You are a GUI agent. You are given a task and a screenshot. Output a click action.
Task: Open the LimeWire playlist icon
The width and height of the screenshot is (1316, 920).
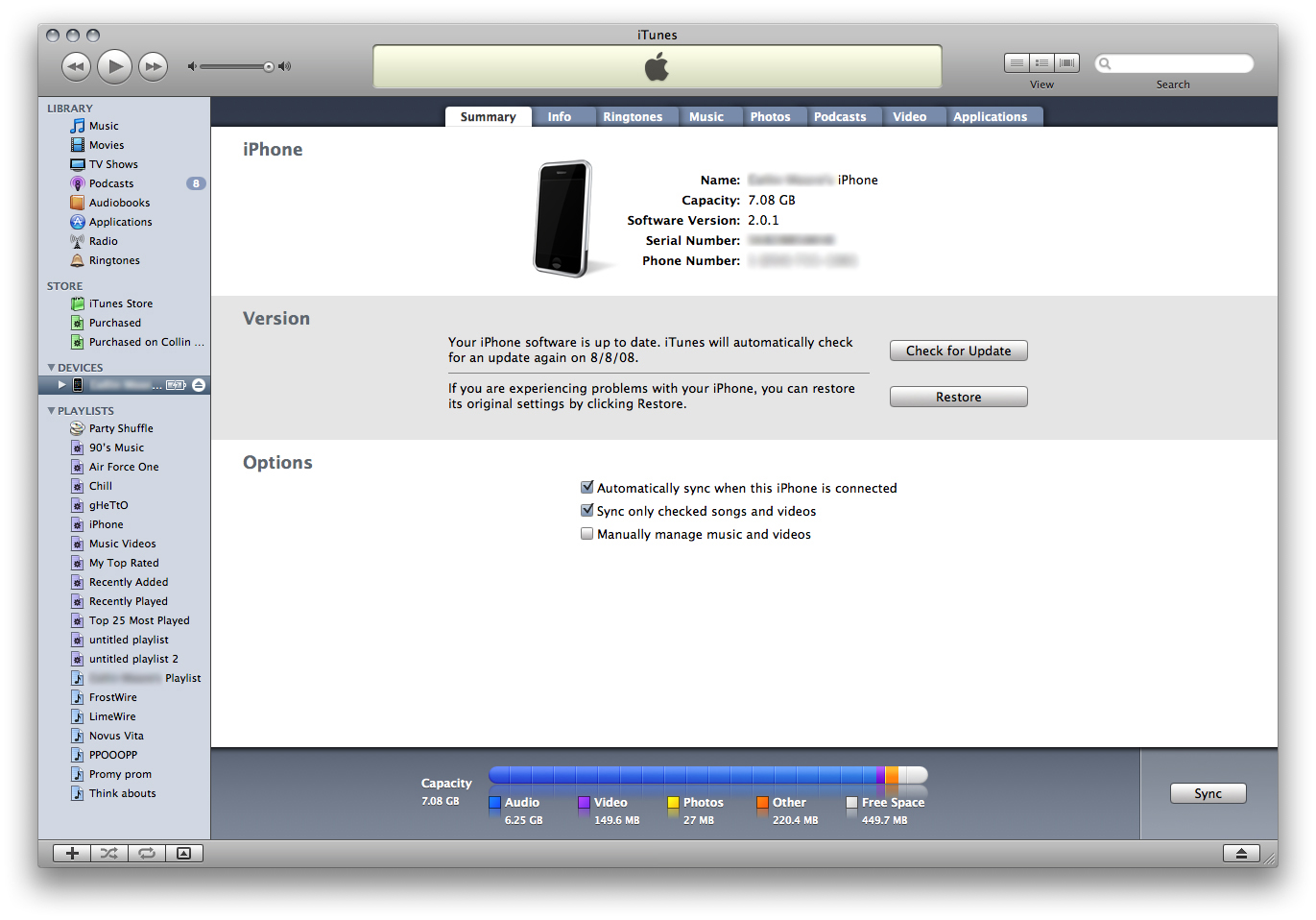coord(78,716)
